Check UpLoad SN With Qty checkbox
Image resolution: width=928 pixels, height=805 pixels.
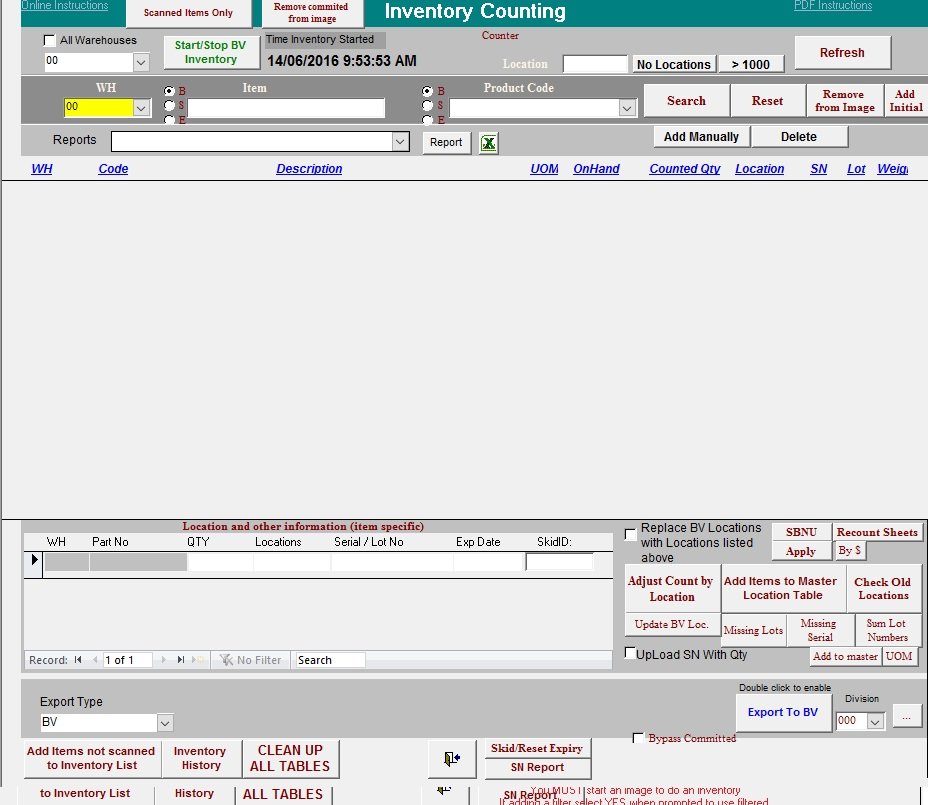[630, 652]
